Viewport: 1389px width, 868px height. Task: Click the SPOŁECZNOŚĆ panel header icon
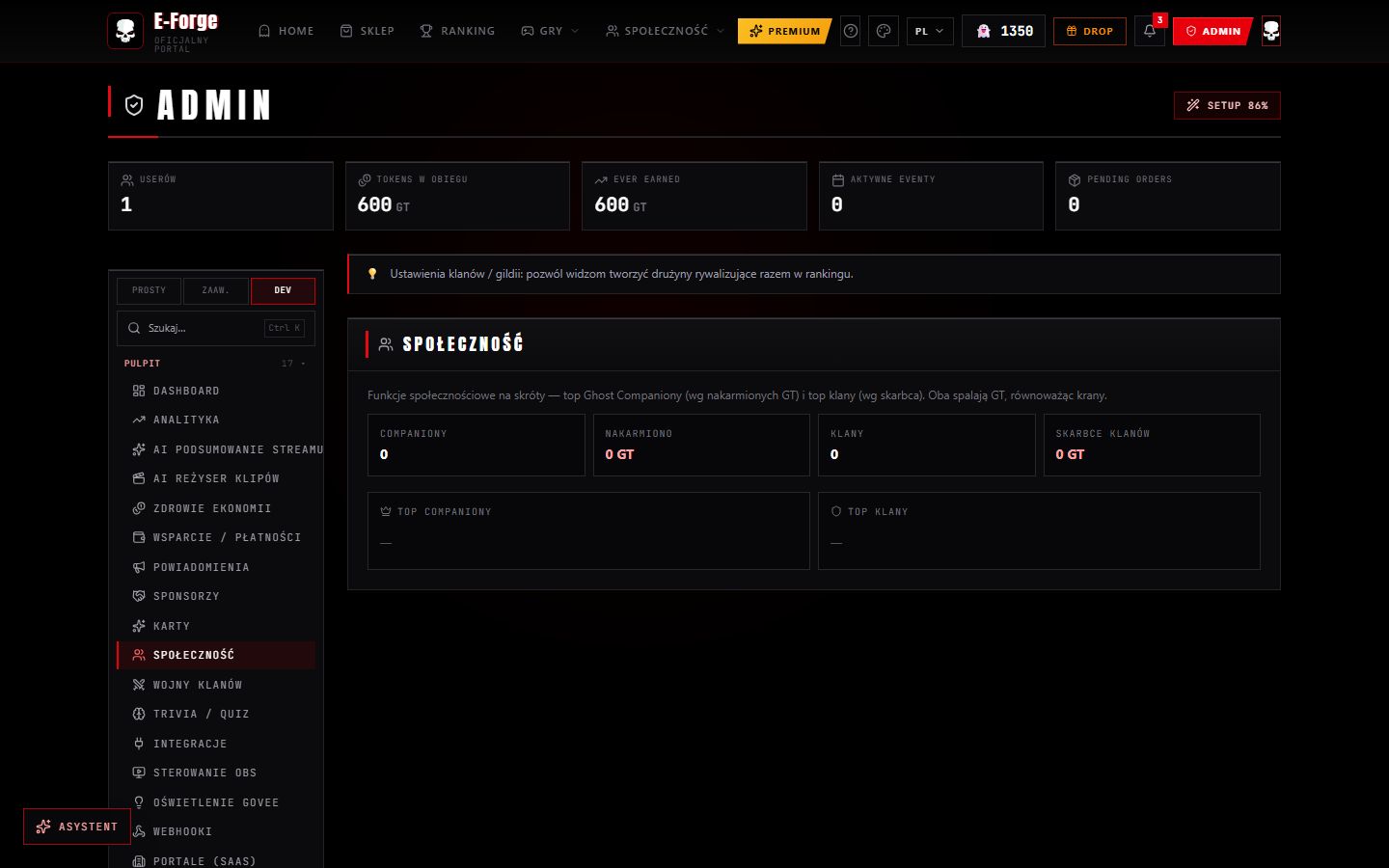(x=386, y=344)
